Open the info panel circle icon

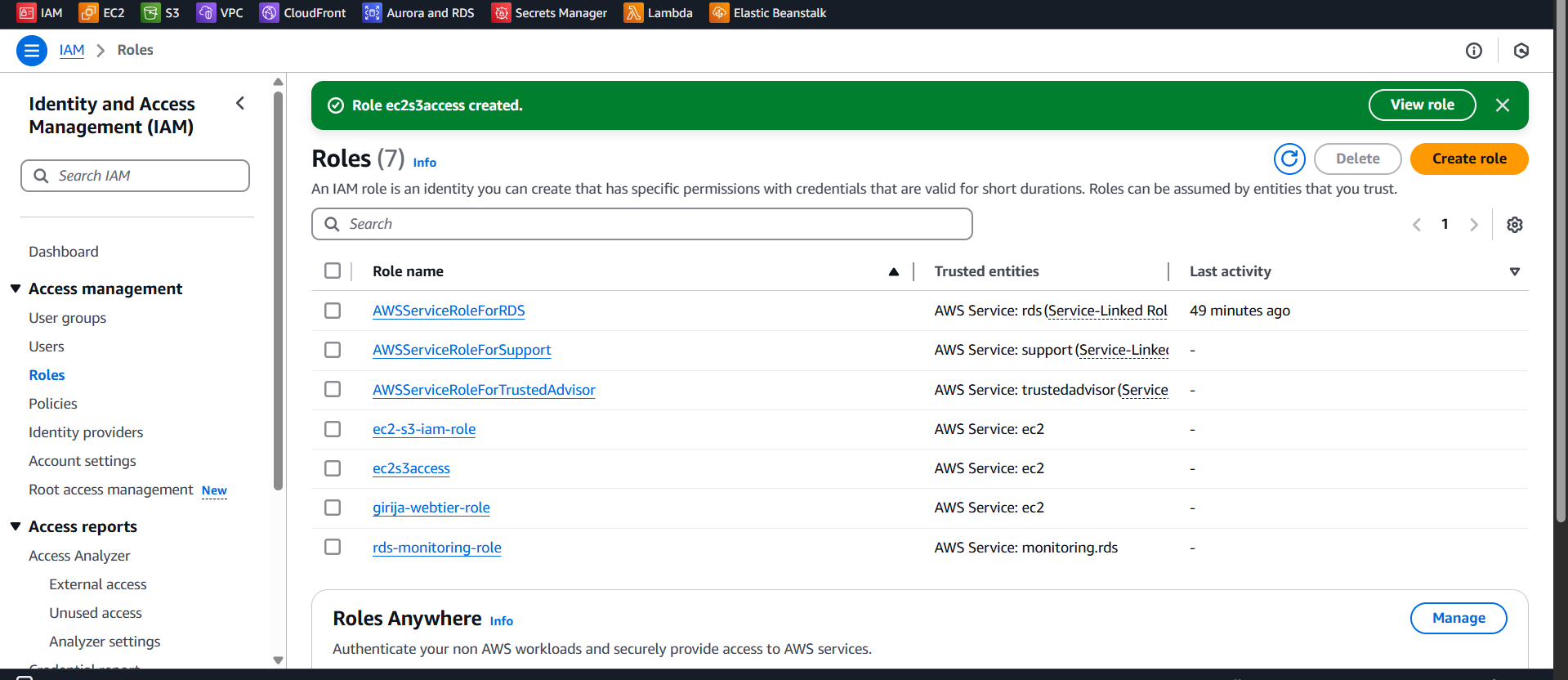[1474, 51]
